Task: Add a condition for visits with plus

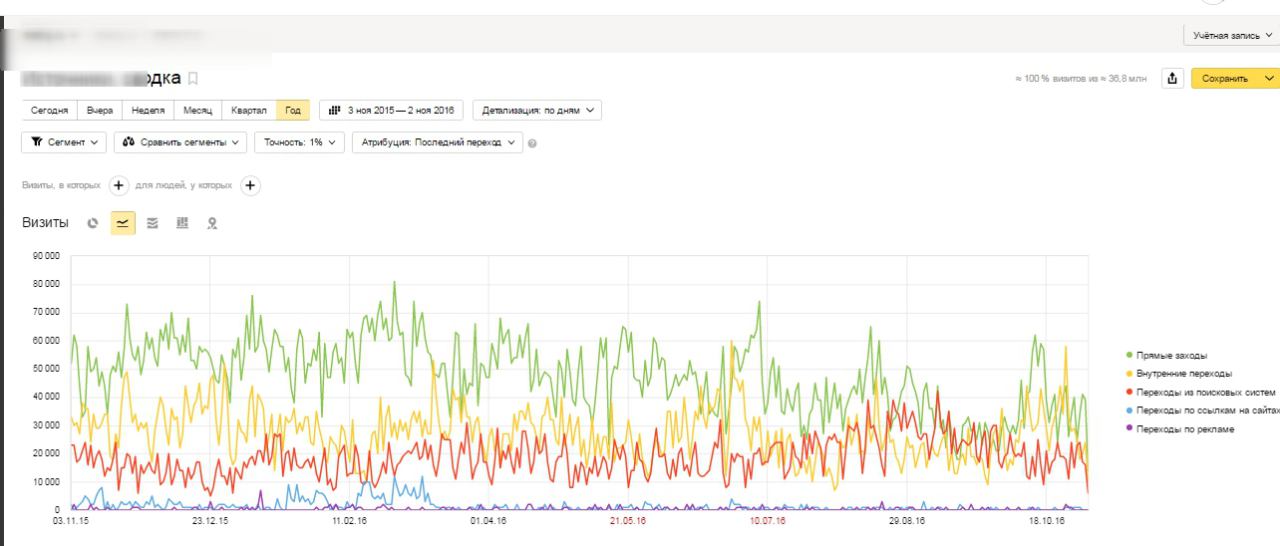Action: click(117, 185)
